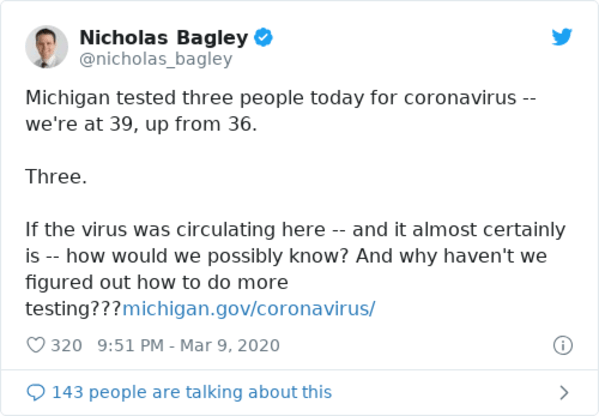
Task: Click the blue verified checkmark badge
Action: (x=264, y=37)
